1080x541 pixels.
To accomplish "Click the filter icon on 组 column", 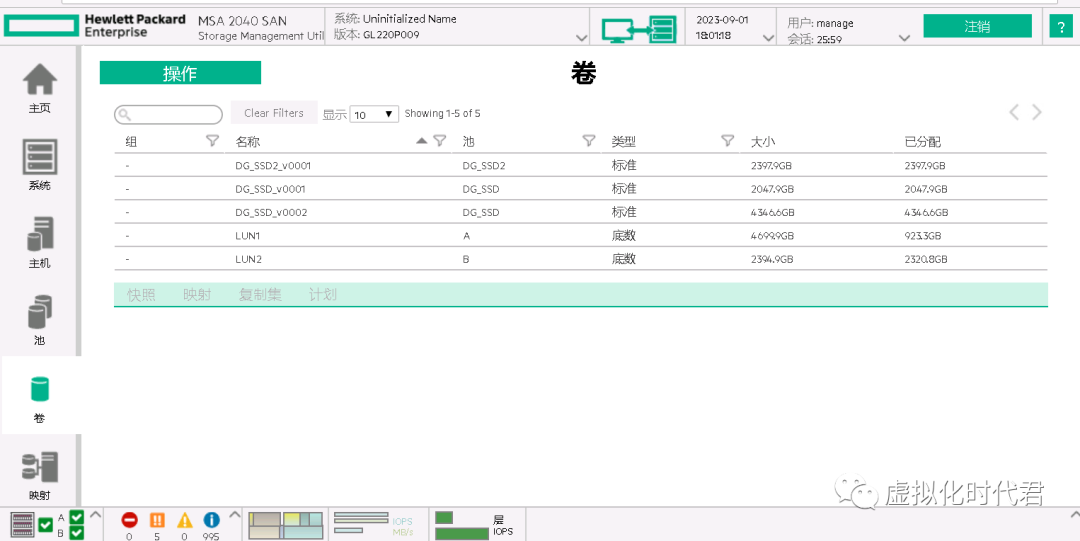I will (x=213, y=141).
